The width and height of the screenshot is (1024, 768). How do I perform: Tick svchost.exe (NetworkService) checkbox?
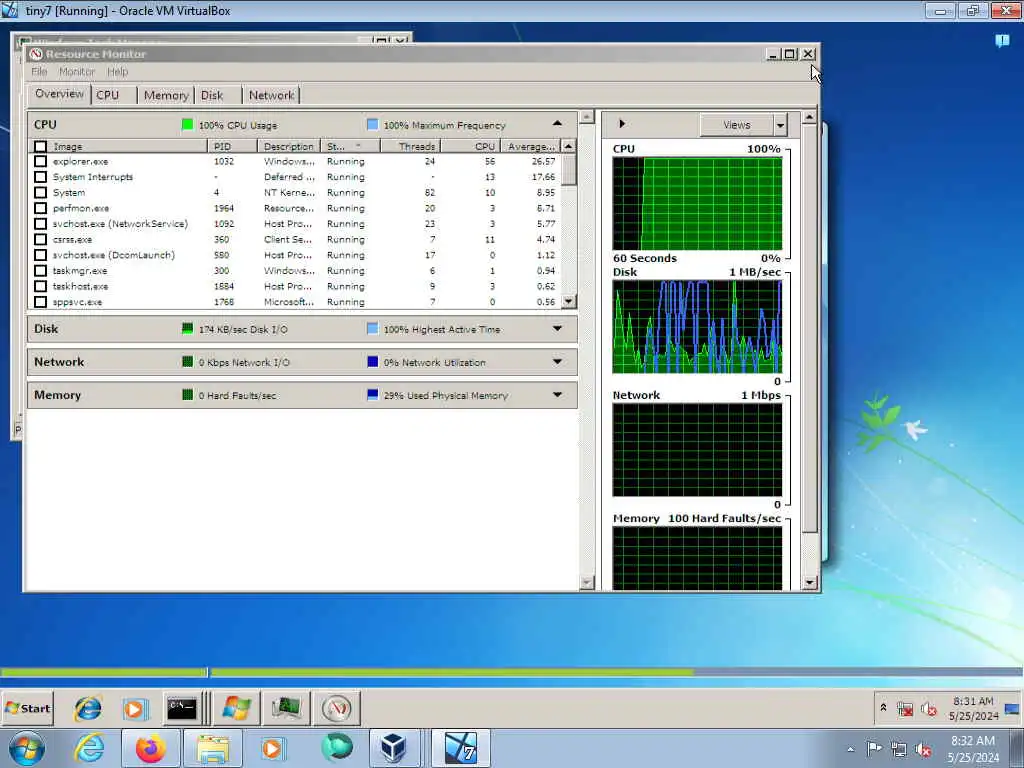(x=40, y=224)
